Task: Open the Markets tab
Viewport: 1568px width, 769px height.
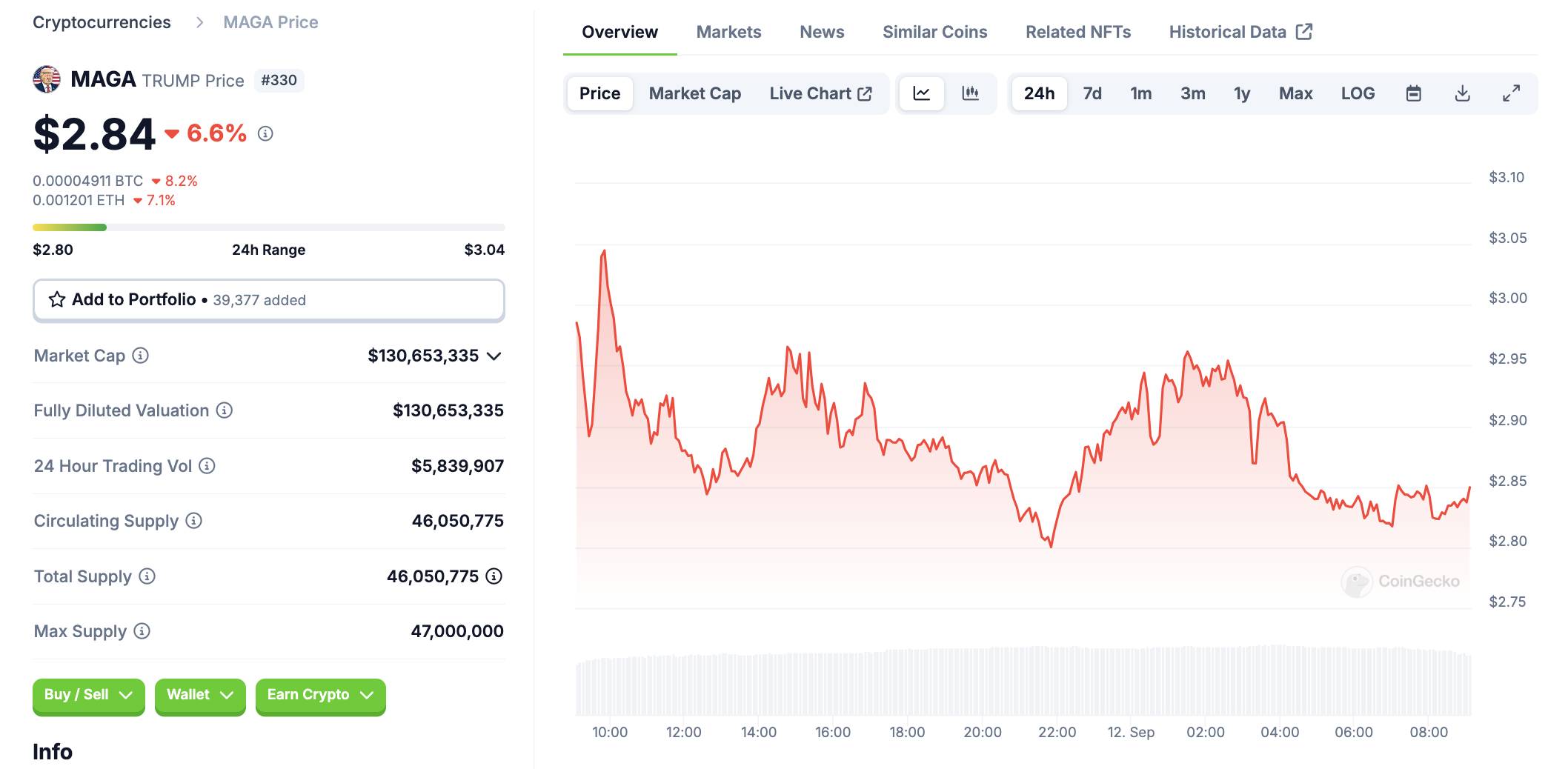Action: click(728, 32)
